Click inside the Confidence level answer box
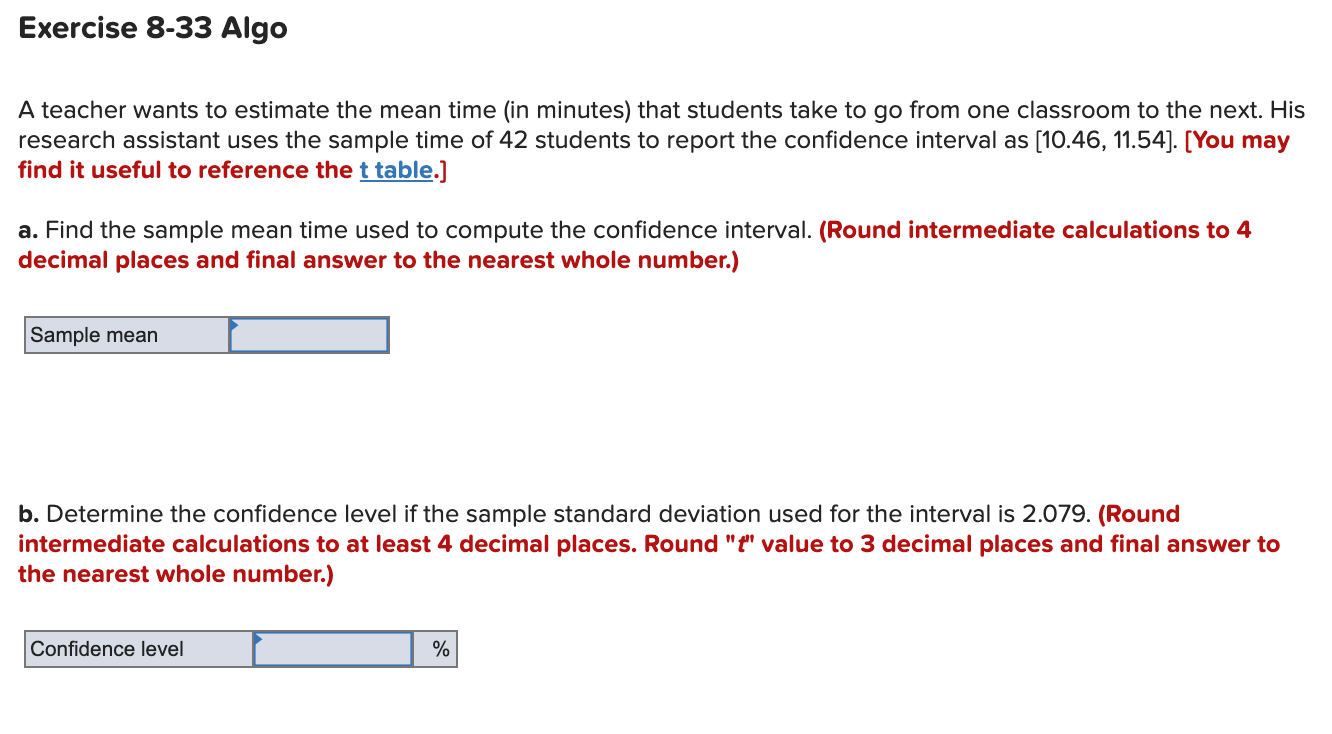 click(x=333, y=649)
